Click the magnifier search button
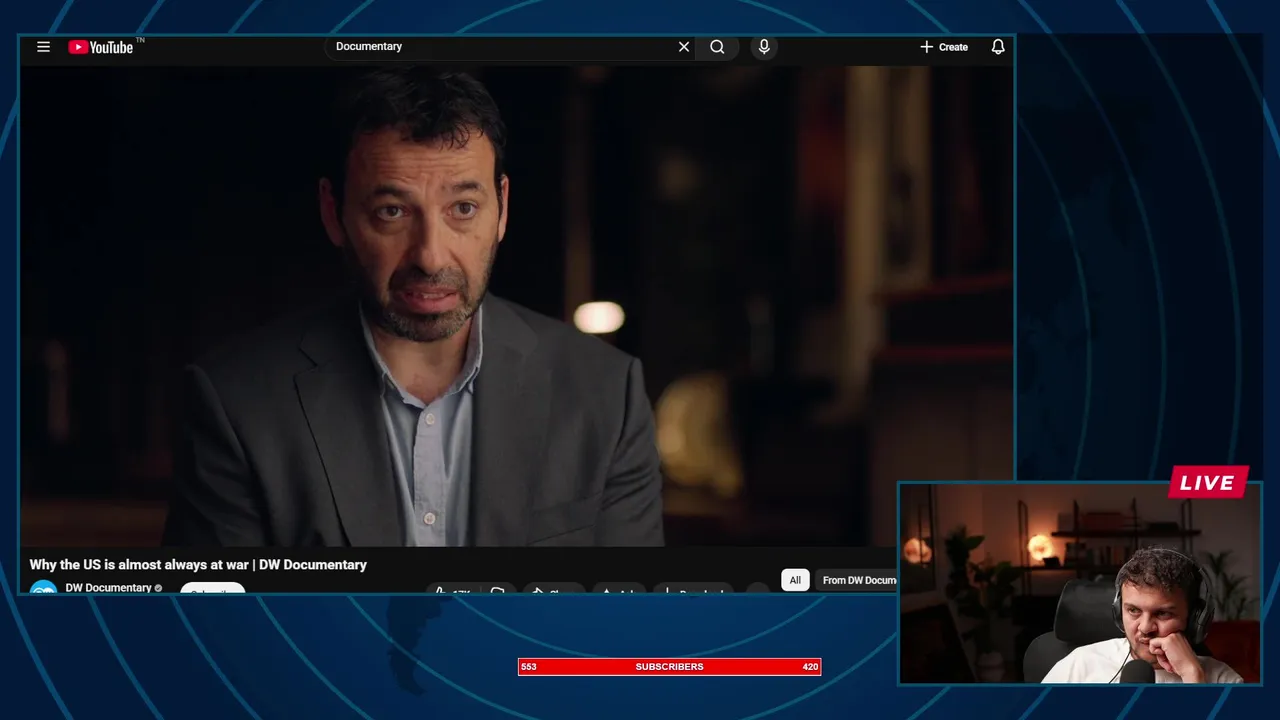The height and width of the screenshot is (720, 1280). tap(717, 47)
